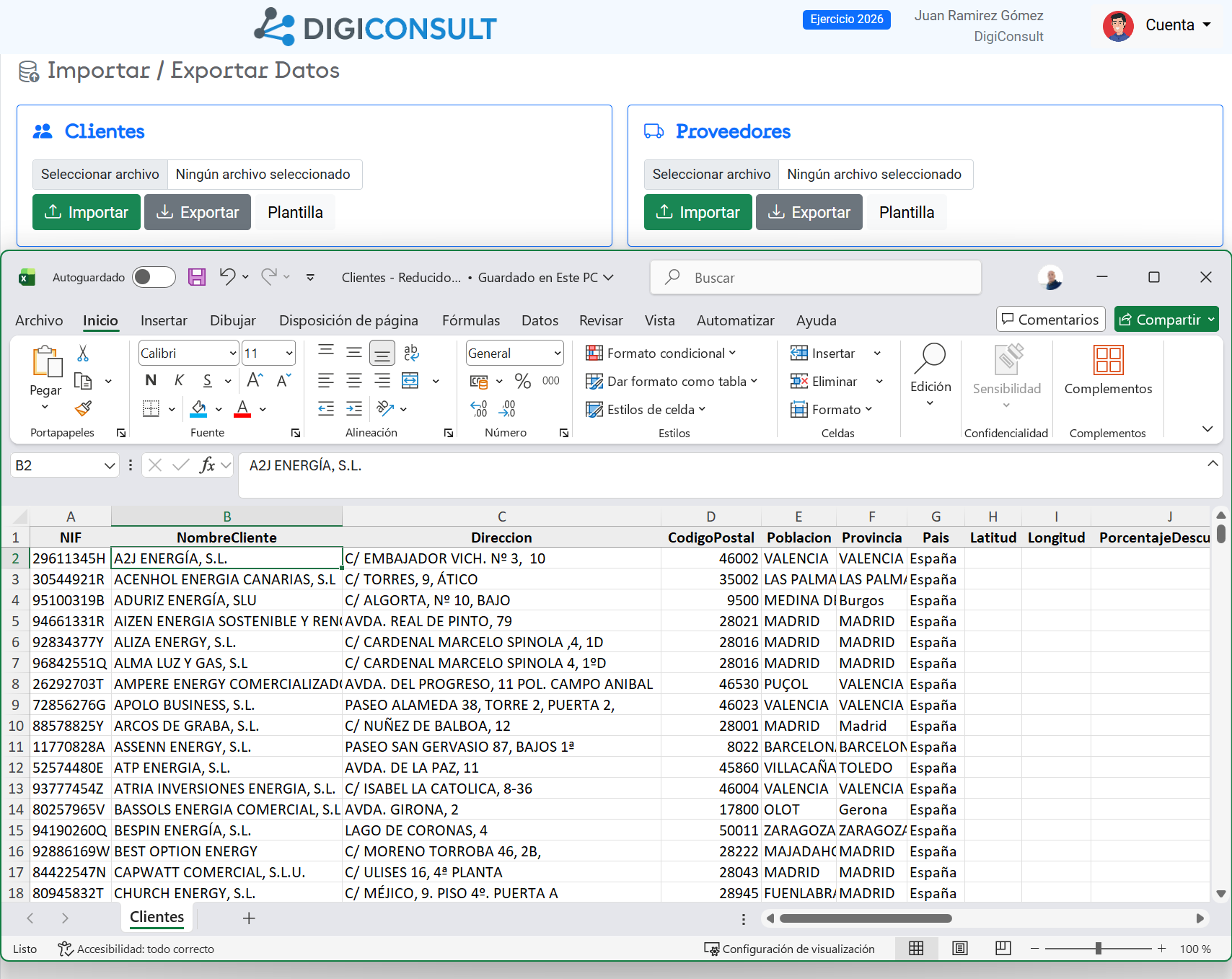The height and width of the screenshot is (979, 1232).
Task: Increase font size with larger A icon
Action: coord(255,380)
